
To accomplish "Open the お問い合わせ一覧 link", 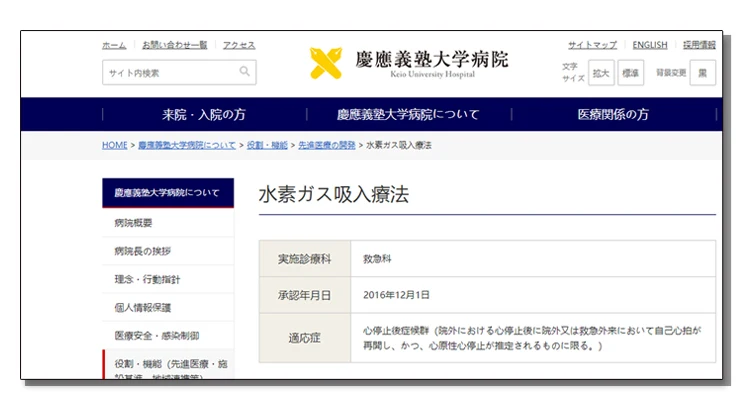I will click(x=175, y=45).
